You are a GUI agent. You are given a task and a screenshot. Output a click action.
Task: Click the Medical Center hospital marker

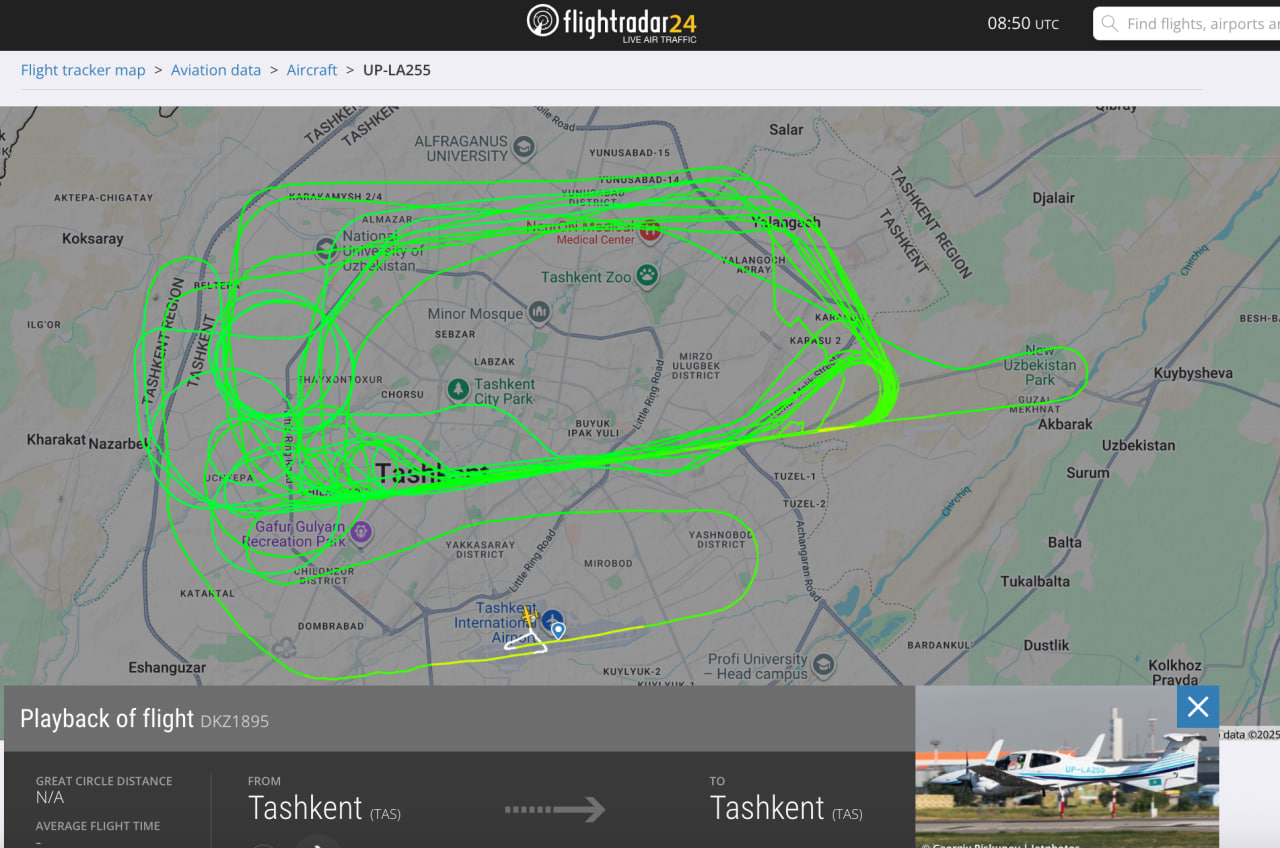[x=650, y=232]
